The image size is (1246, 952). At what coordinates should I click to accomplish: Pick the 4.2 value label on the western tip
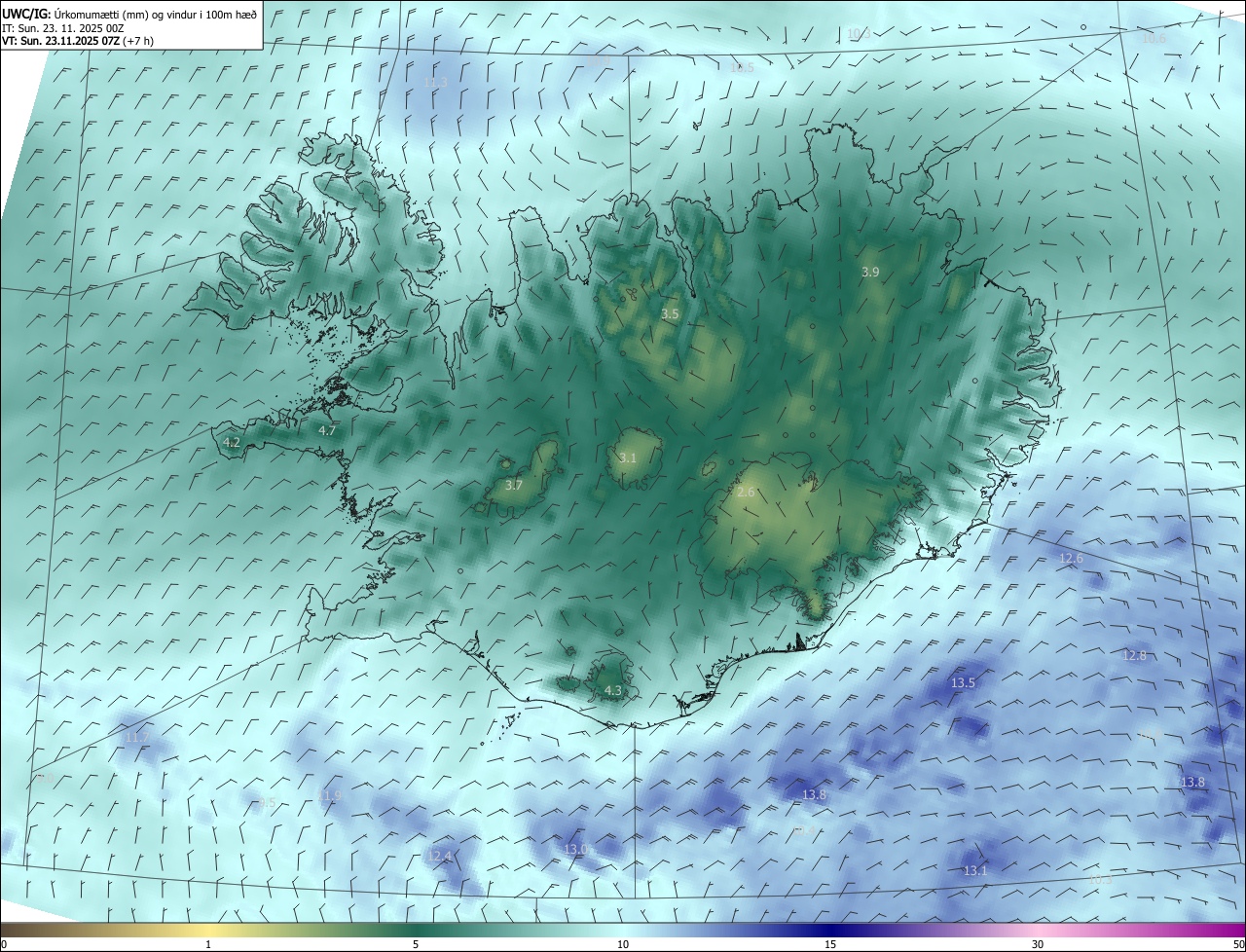click(232, 442)
